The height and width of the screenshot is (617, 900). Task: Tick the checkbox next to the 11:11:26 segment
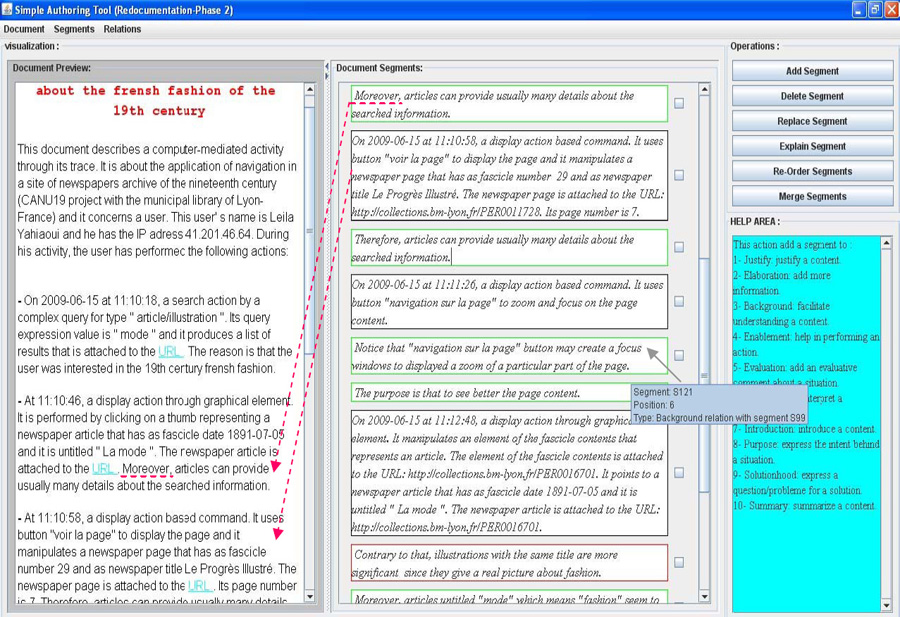679,301
